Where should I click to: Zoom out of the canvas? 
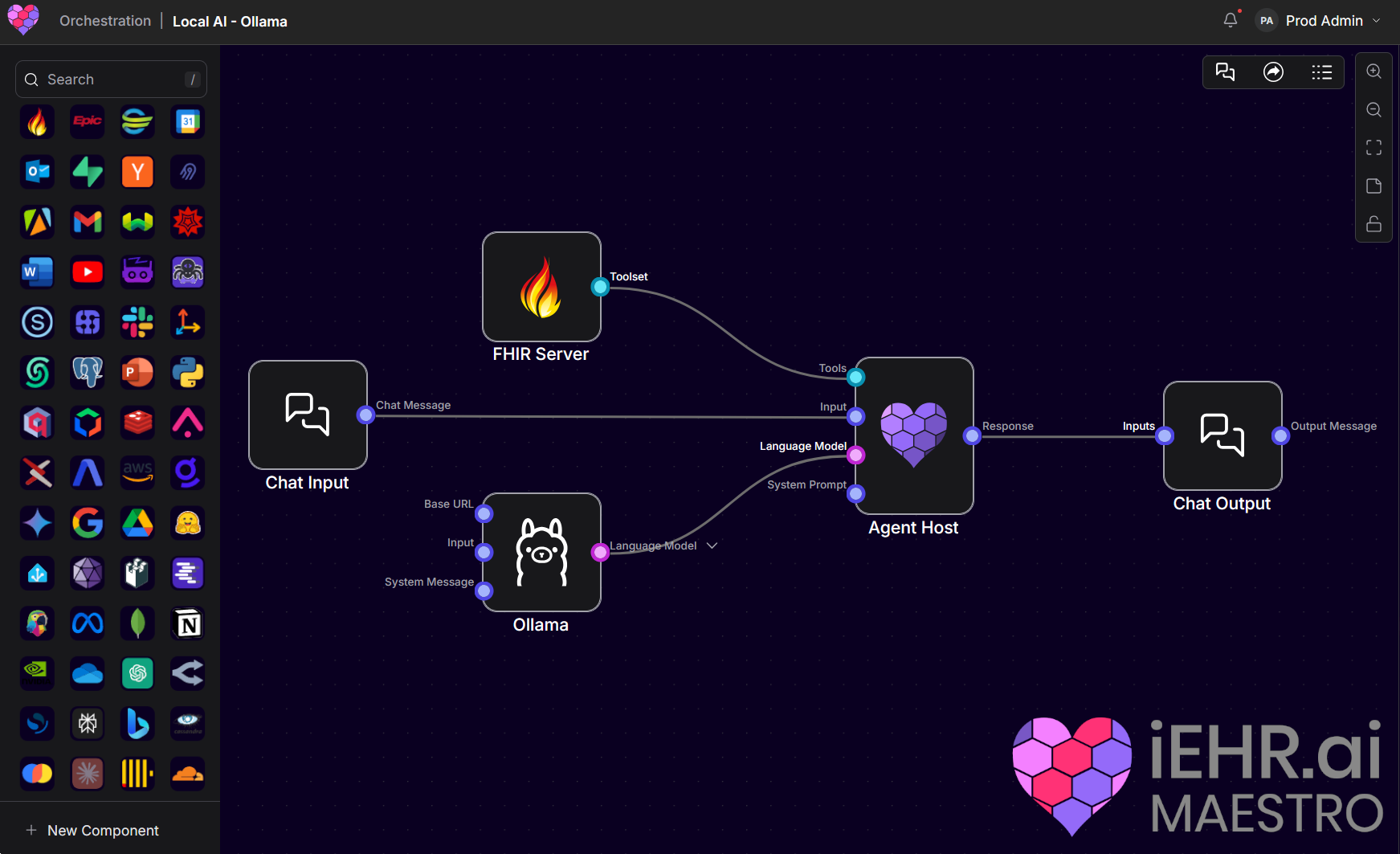1373,109
